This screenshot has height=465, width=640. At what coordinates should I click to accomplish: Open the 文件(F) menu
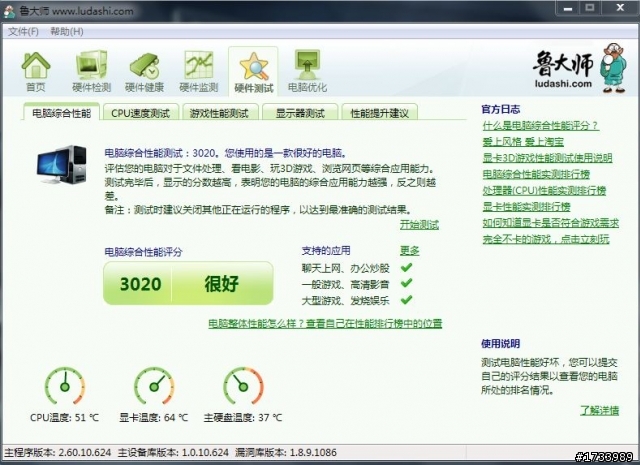pos(23,31)
